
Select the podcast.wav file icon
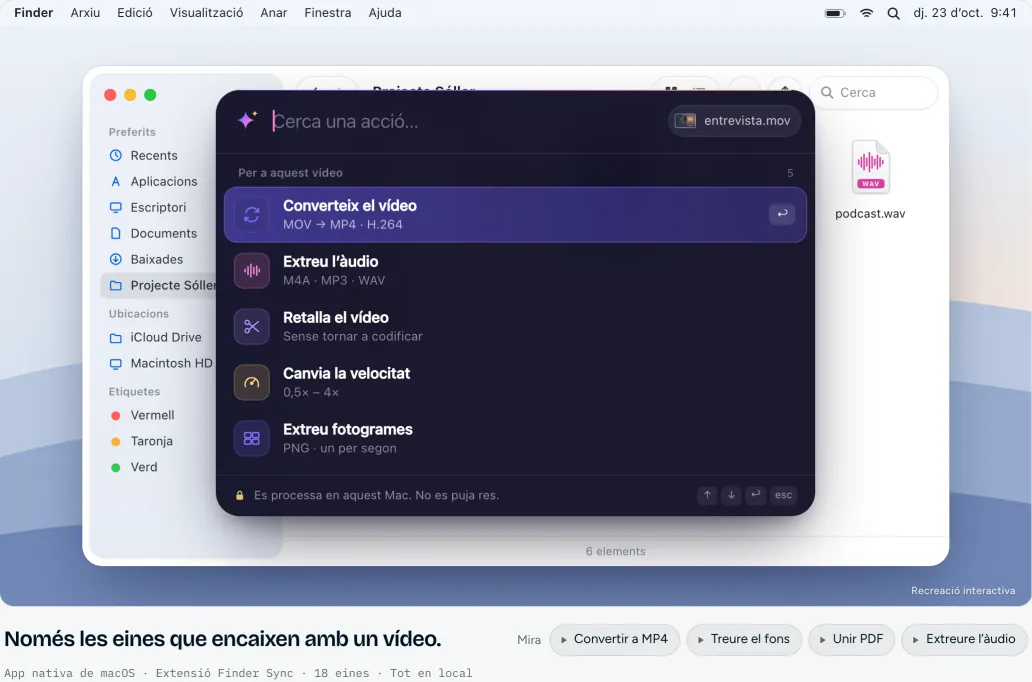(x=870, y=167)
